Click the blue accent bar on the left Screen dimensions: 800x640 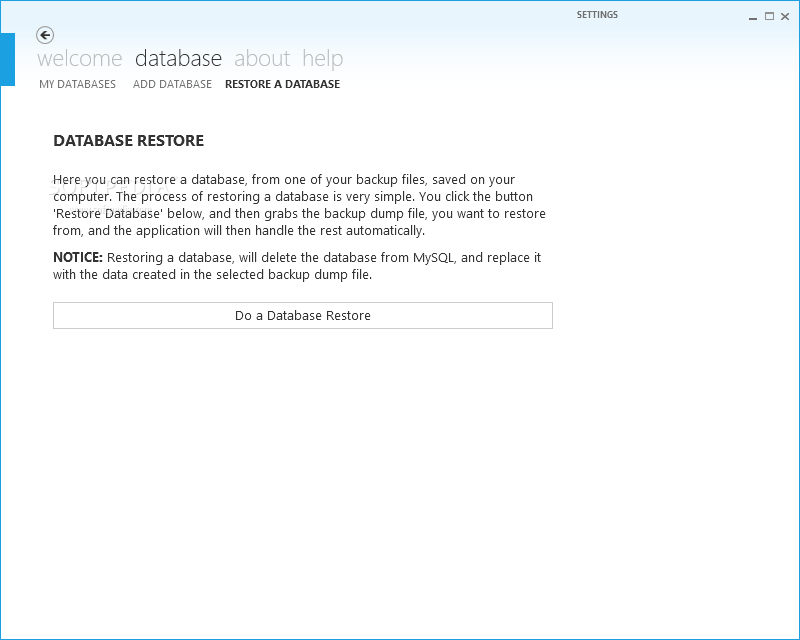(6, 58)
